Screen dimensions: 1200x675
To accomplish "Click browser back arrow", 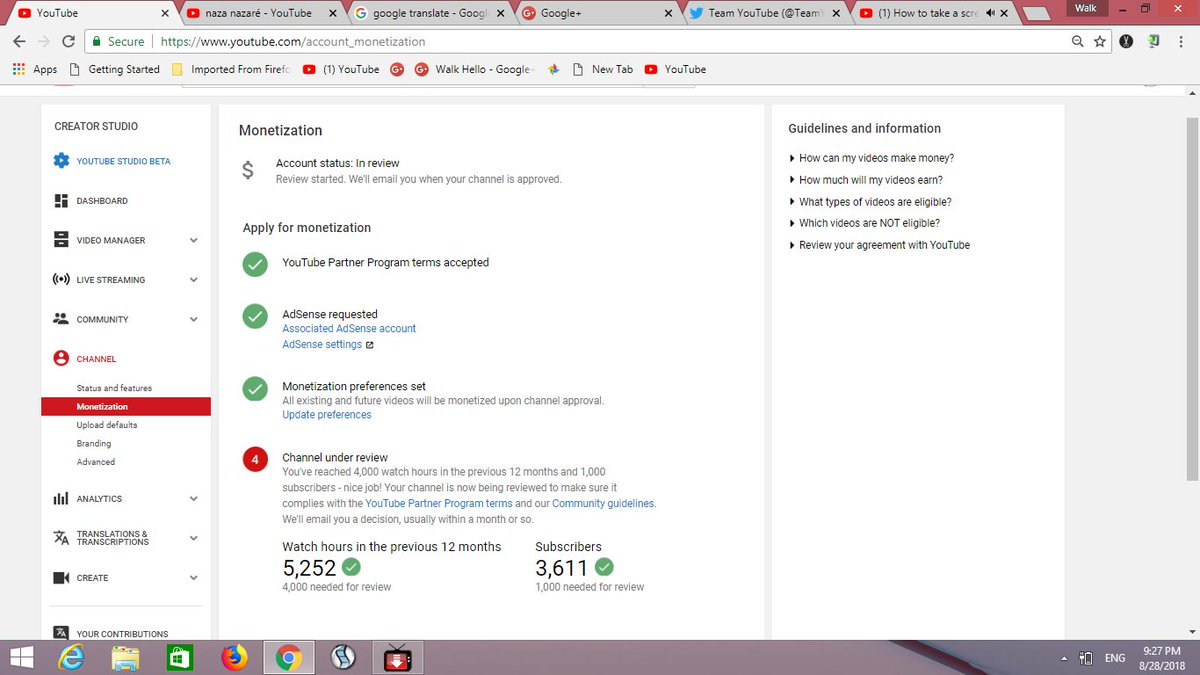I will pyautogui.click(x=19, y=42).
